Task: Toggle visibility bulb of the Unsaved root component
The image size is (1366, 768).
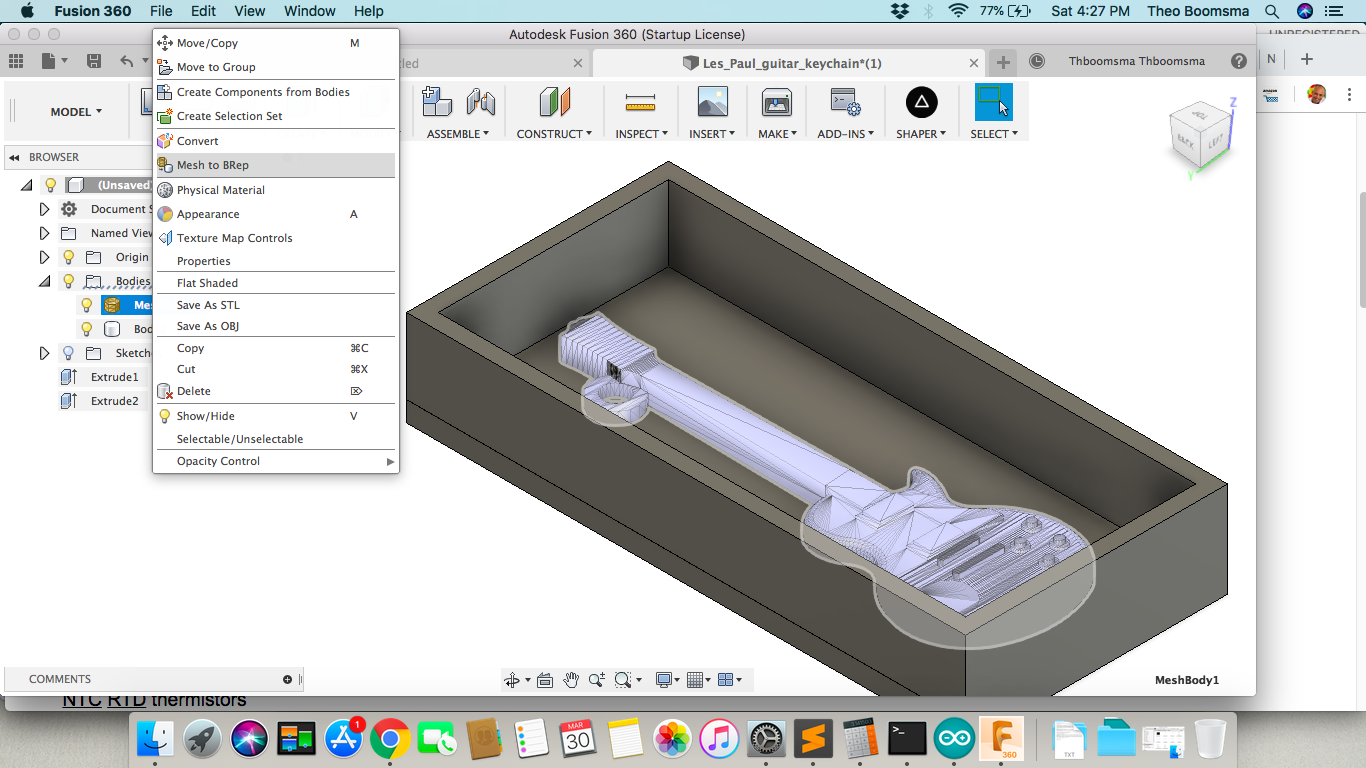Action: pyautogui.click(x=51, y=185)
